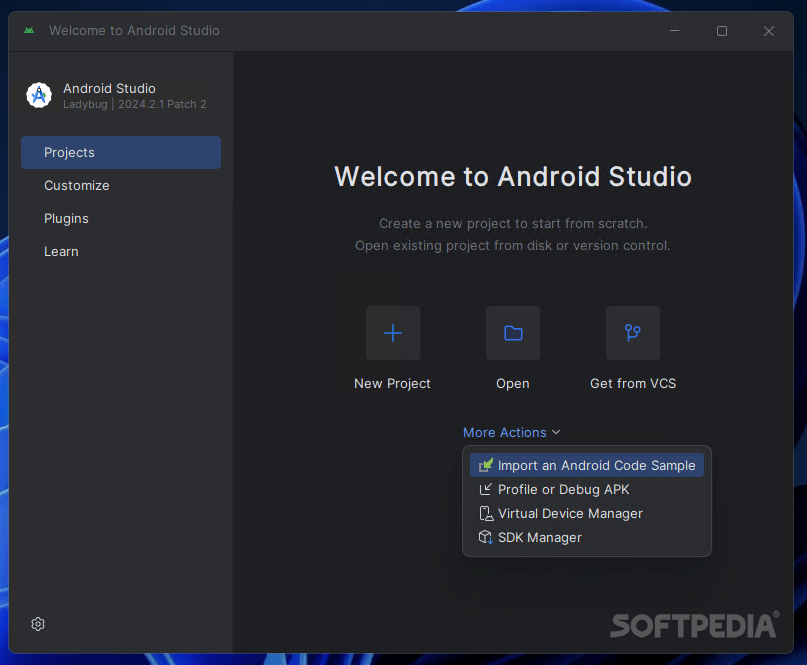
Task: Open settings with the gear icon
Action: [37, 623]
